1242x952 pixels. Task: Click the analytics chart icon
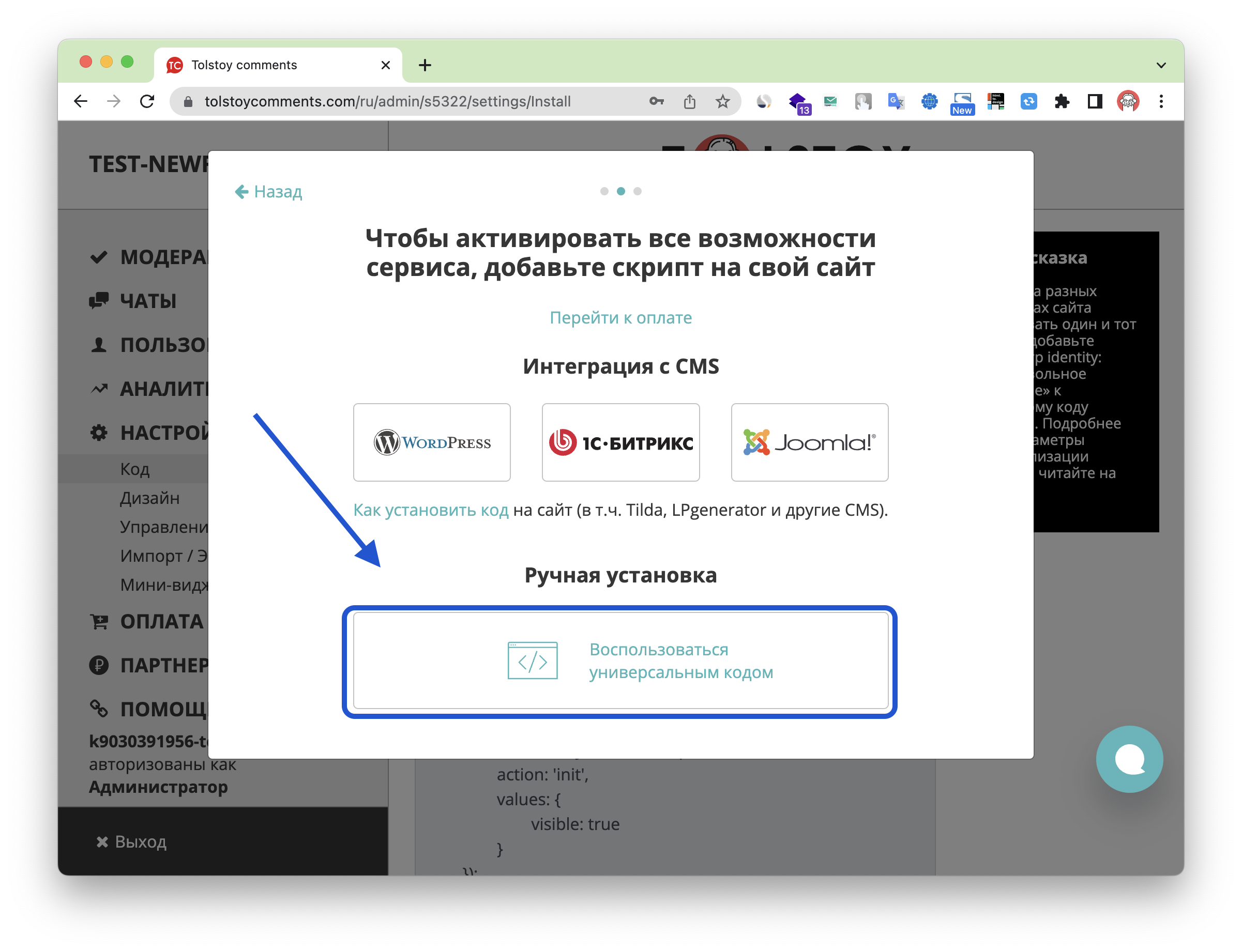[x=99, y=389]
